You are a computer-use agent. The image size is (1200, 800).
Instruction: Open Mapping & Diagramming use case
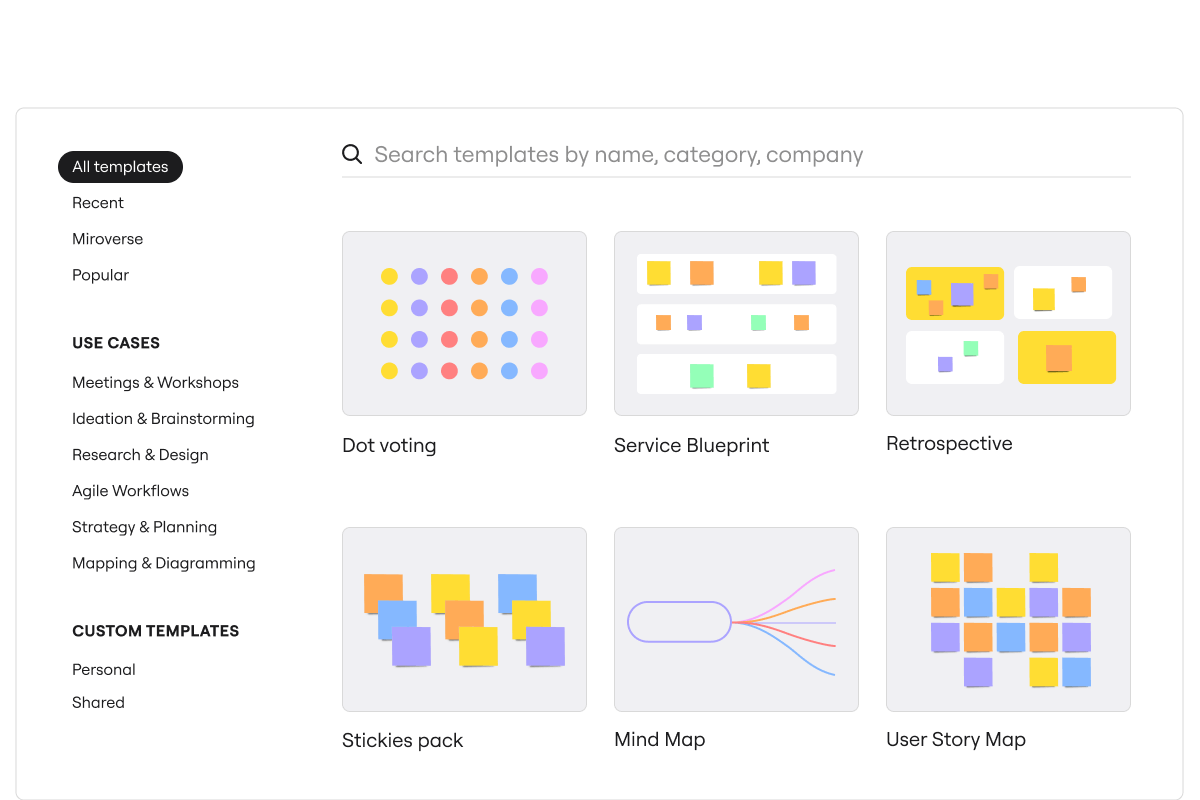(163, 562)
